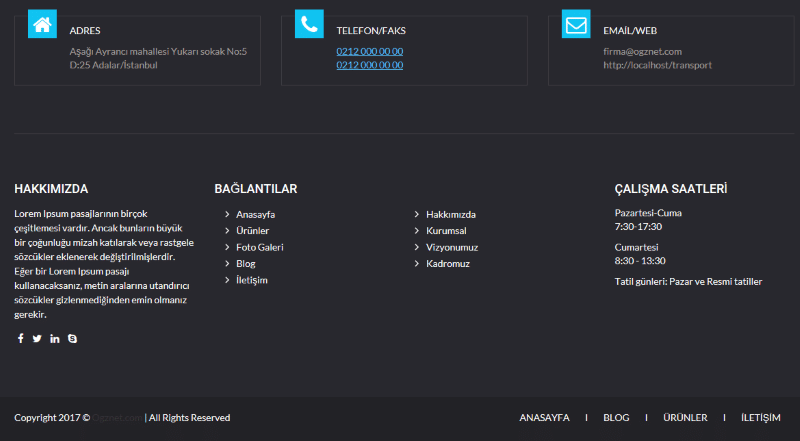
Task: Click the Ogznet.com copyright link
Action: coord(117,418)
